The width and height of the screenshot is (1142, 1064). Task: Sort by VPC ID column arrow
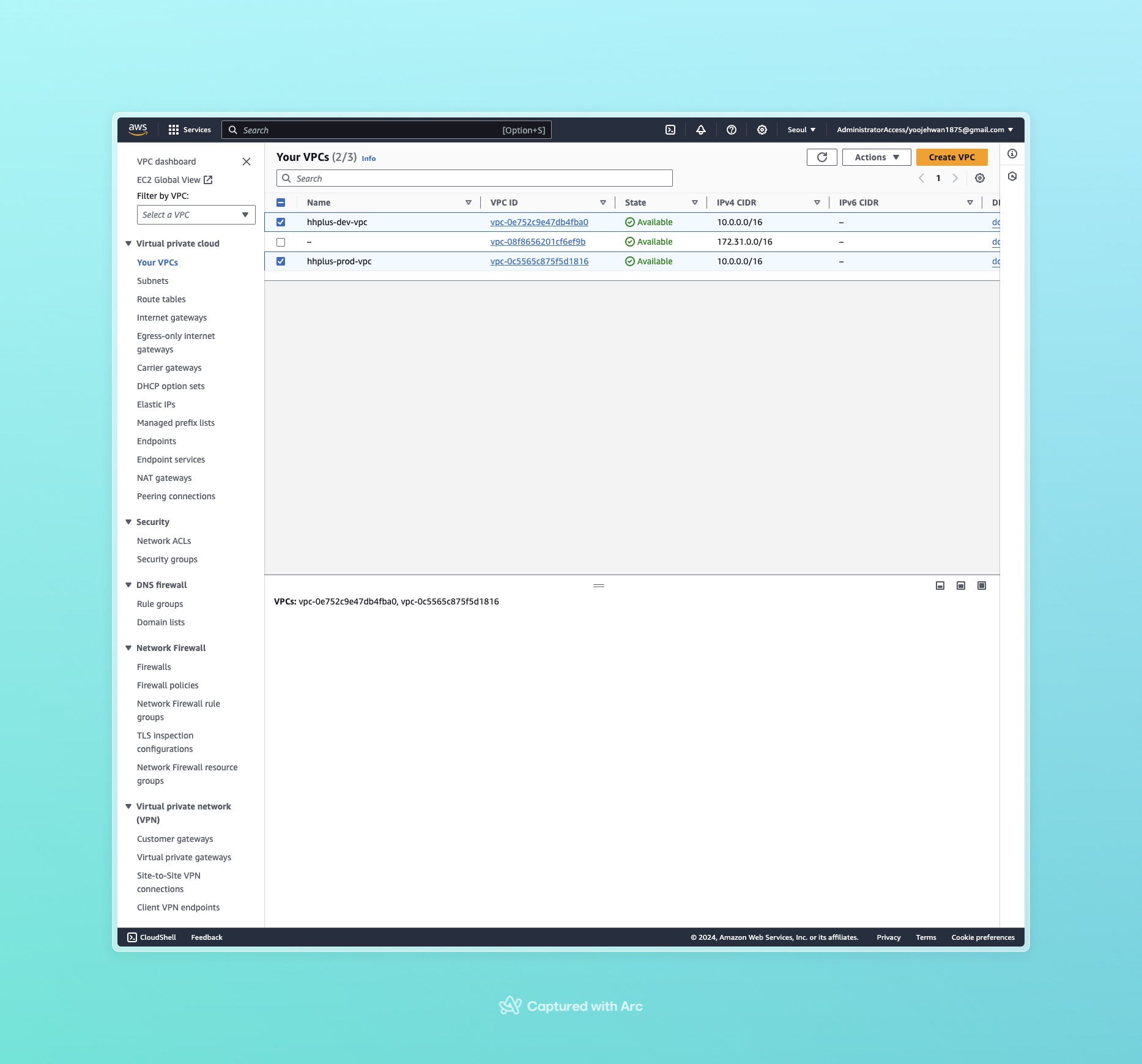pyautogui.click(x=603, y=203)
